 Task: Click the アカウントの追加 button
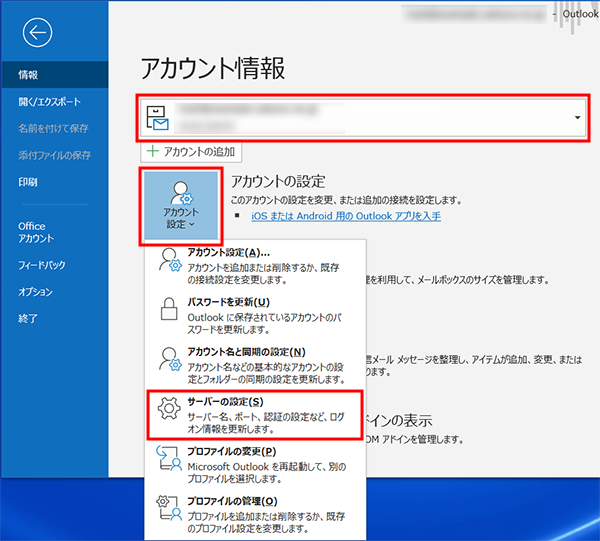[190, 151]
